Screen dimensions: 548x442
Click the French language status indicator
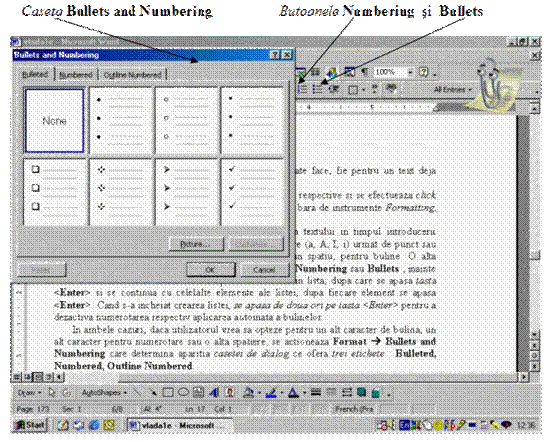[x=354, y=409]
